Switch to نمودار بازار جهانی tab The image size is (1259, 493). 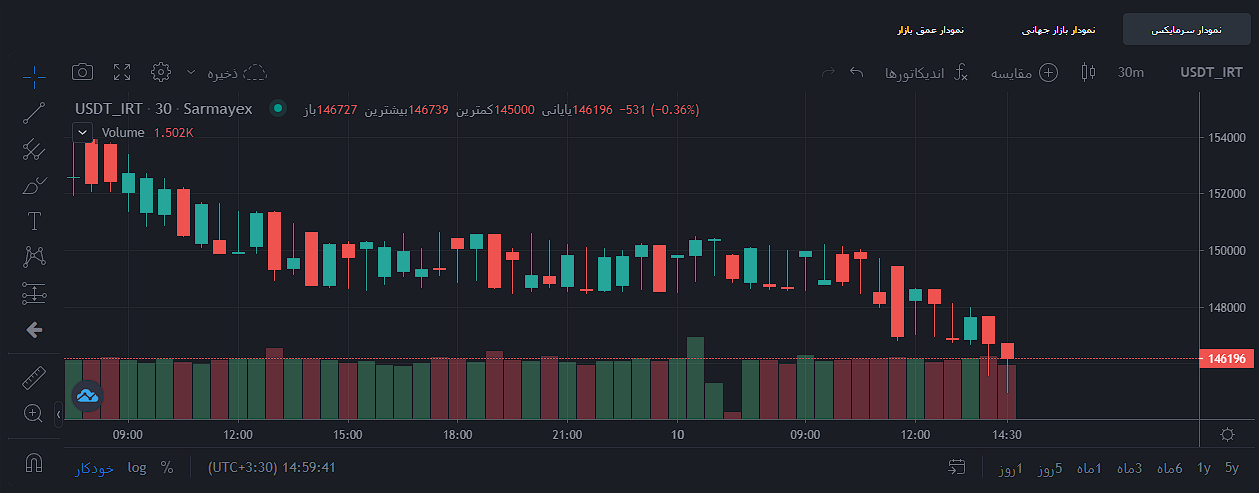coord(1058,30)
